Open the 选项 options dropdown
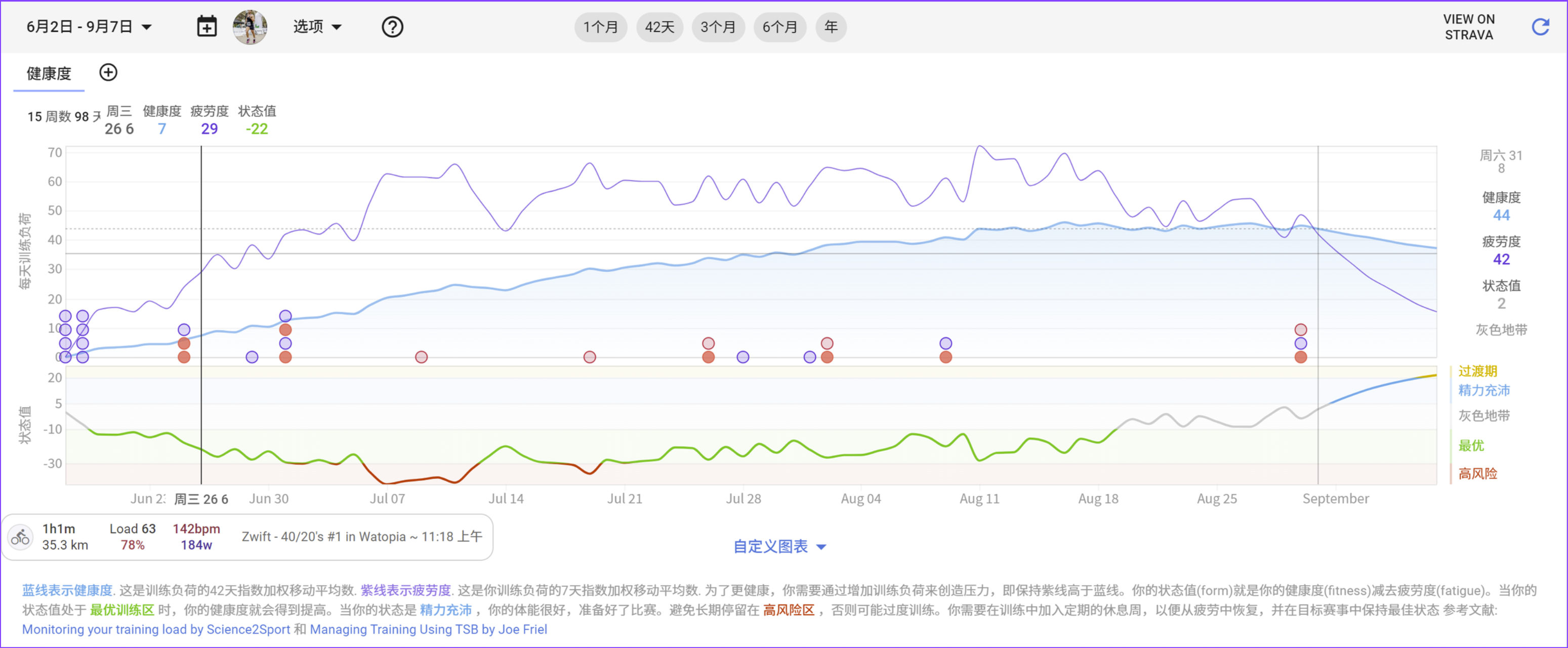Image resolution: width=1568 pixels, height=648 pixels. point(317,27)
